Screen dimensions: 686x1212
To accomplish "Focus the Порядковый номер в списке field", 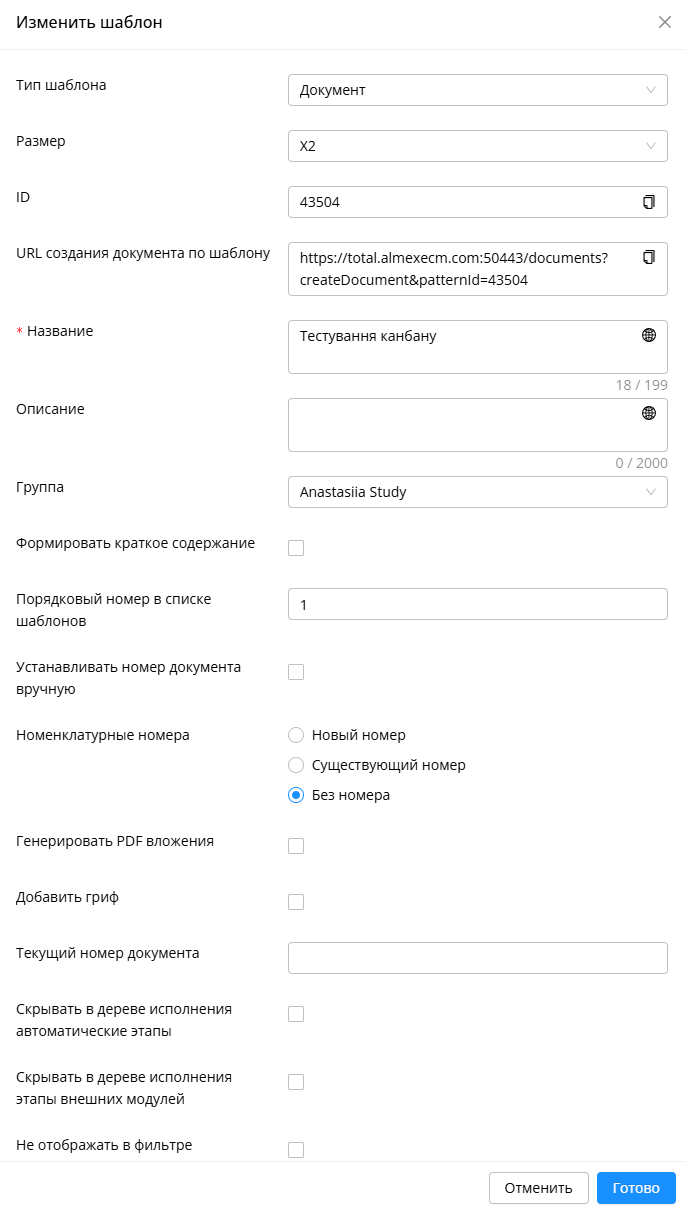I will click(x=478, y=604).
